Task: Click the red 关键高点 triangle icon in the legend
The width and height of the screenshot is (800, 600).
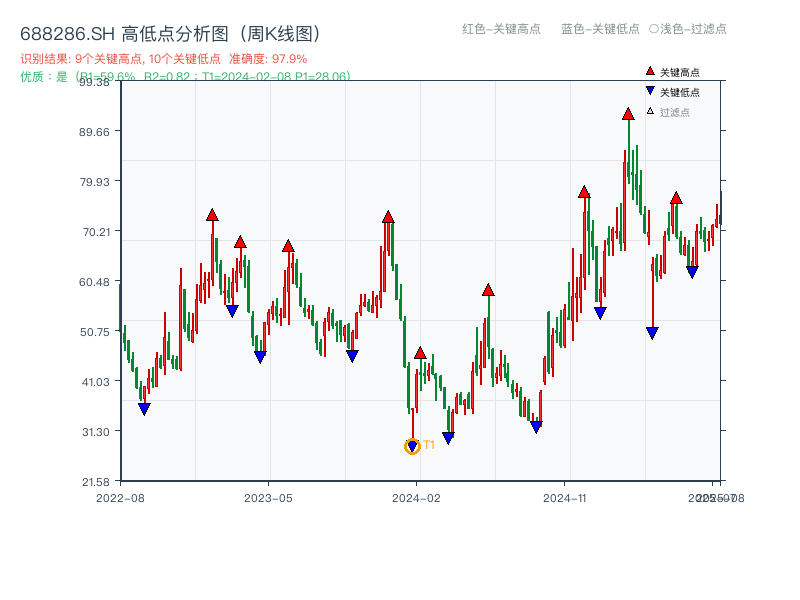Action: (x=650, y=71)
